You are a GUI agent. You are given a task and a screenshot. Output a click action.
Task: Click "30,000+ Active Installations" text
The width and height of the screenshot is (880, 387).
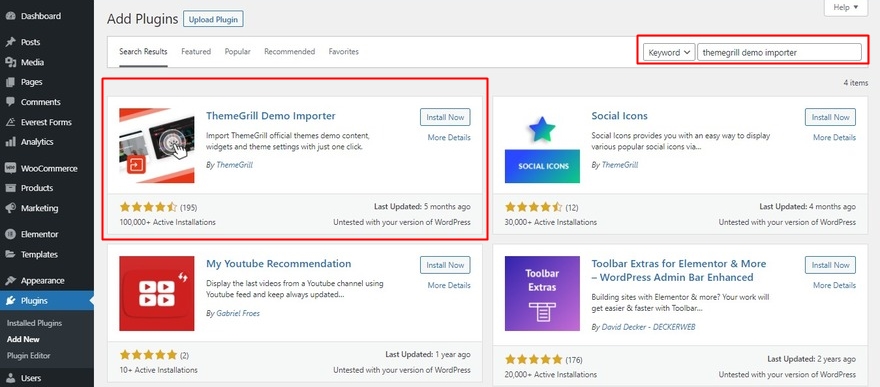coord(551,222)
